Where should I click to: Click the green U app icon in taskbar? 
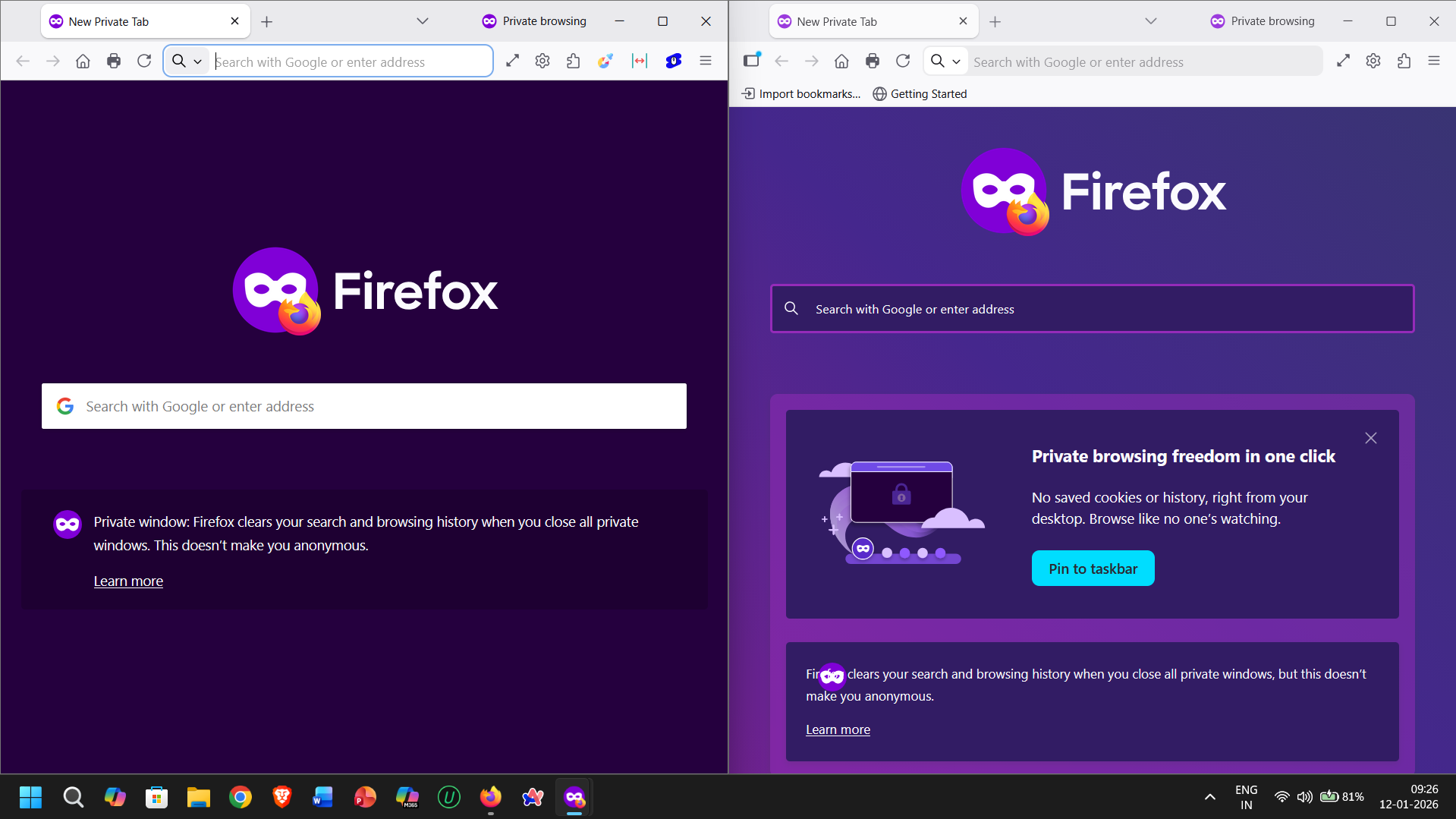[x=449, y=797]
